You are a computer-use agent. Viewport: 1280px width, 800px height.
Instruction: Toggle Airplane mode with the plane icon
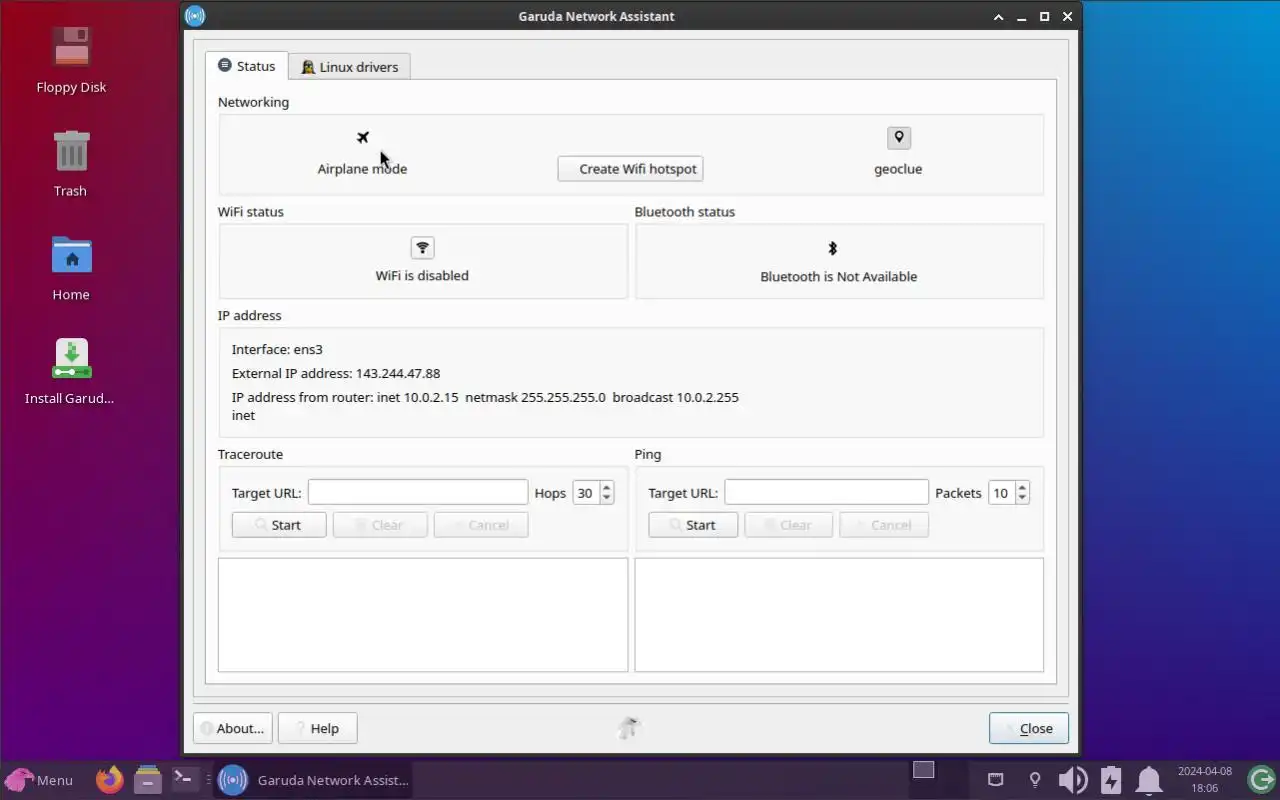[363, 137]
